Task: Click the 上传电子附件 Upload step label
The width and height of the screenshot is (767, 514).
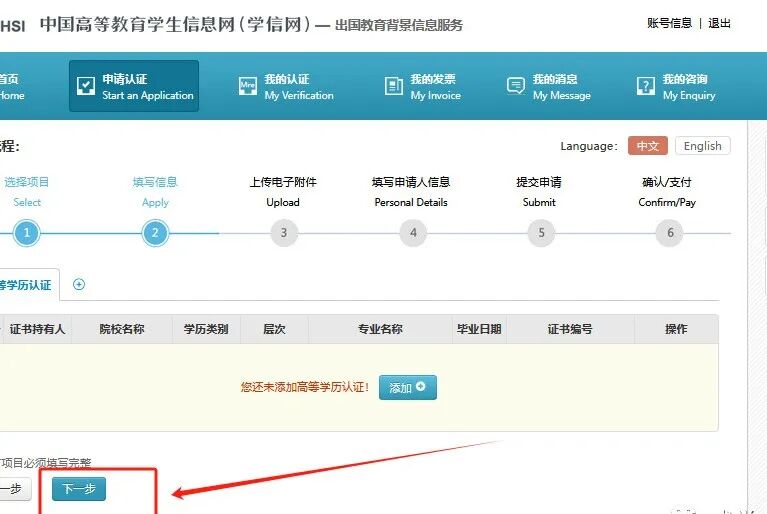Action: [x=283, y=192]
